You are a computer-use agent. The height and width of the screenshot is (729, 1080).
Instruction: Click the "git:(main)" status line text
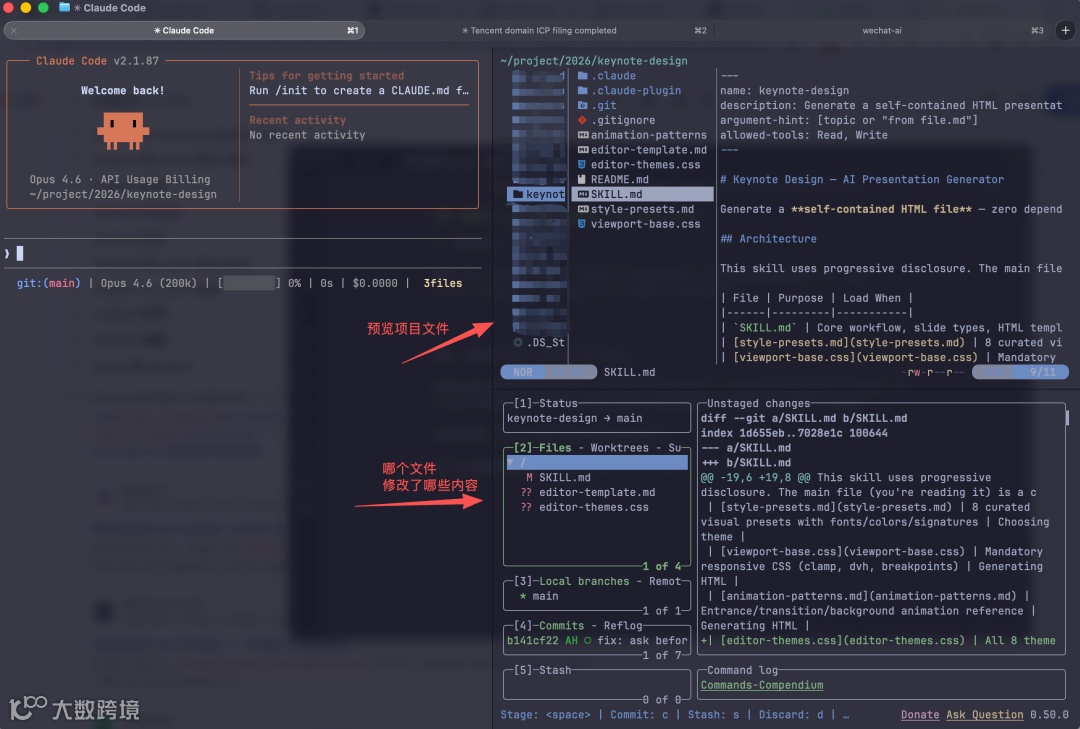[x=48, y=283]
